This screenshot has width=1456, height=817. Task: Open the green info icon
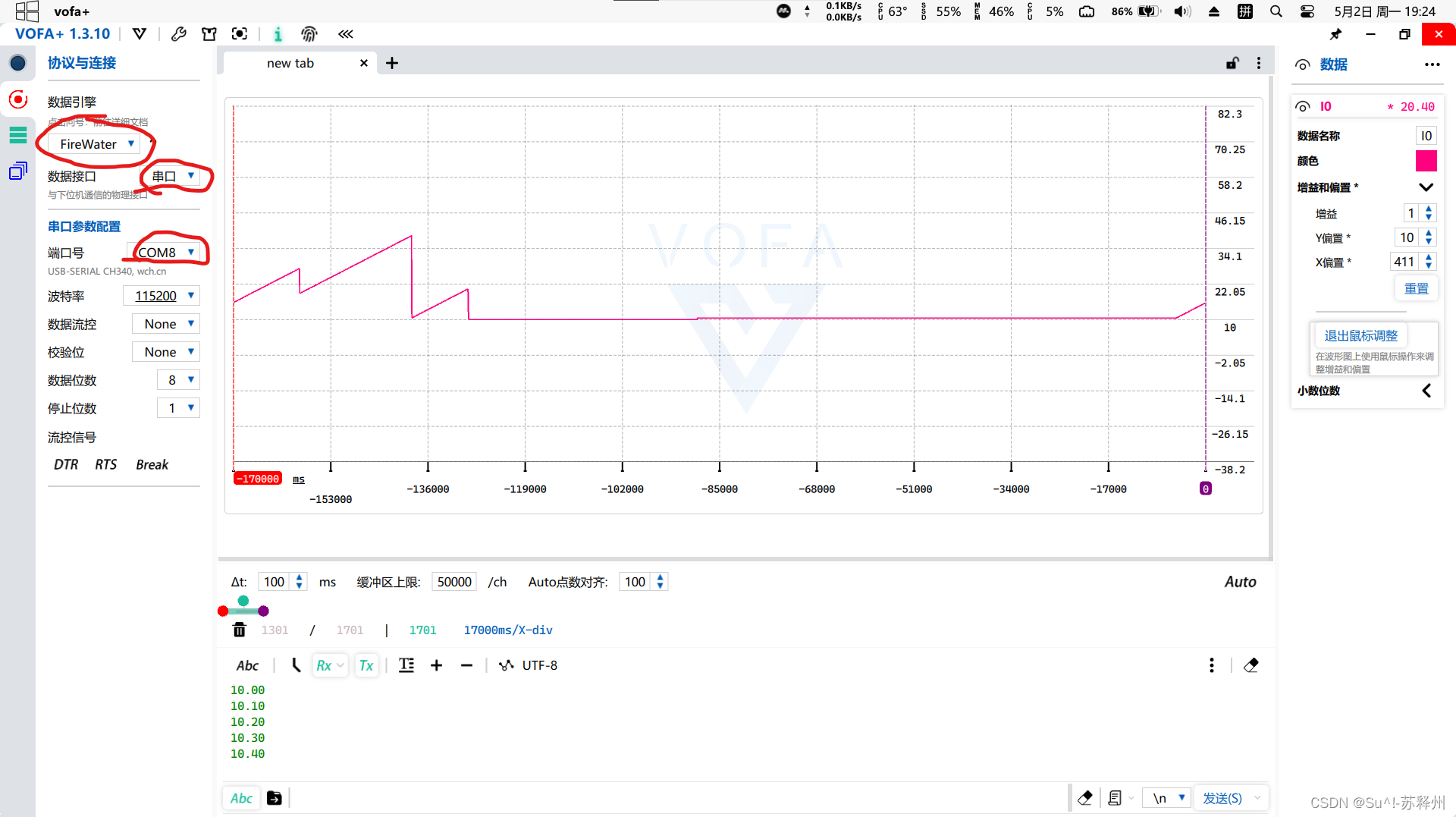coord(278,33)
